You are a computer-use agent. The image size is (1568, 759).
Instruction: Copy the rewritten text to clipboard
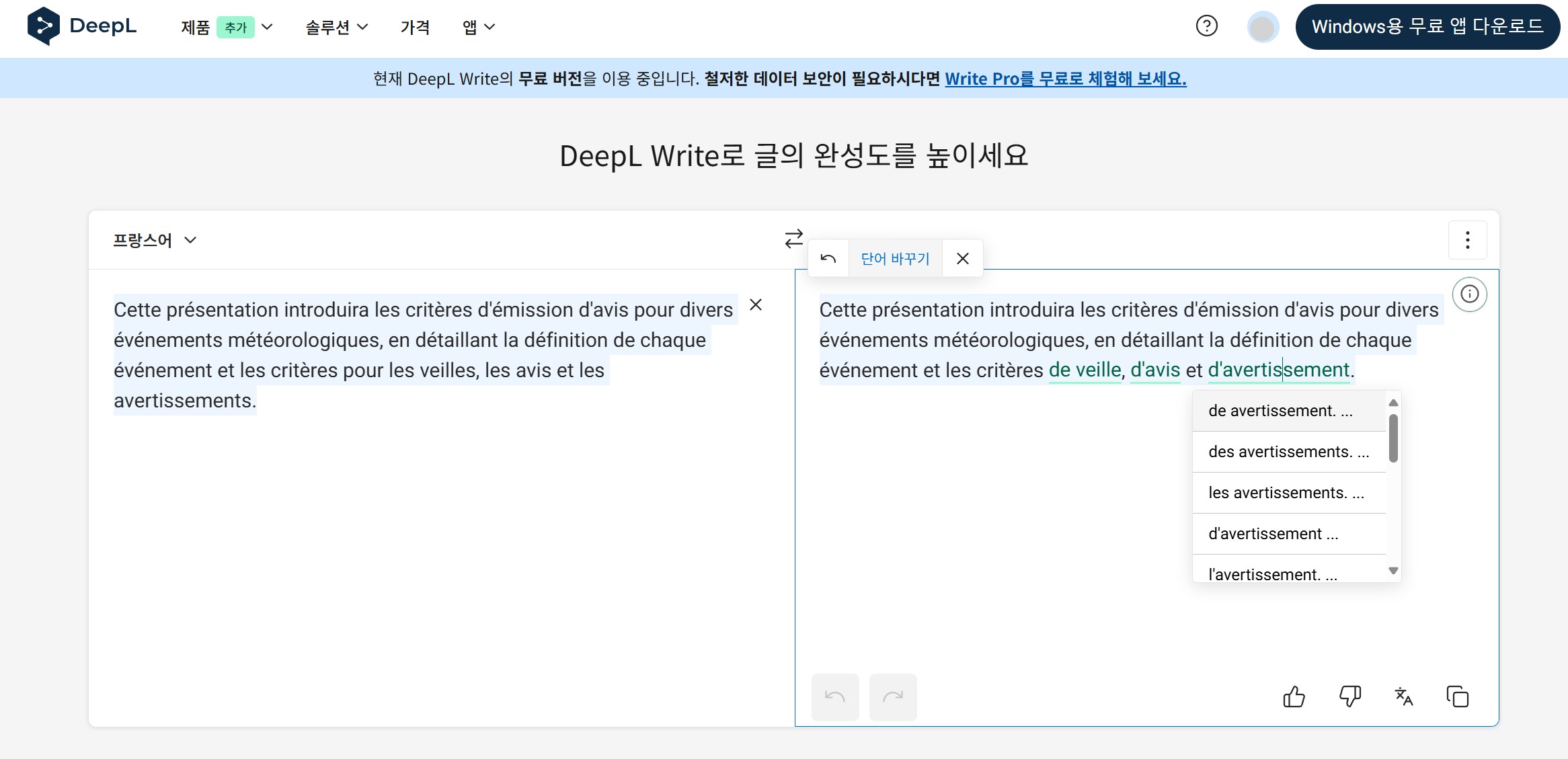point(1457,696)
